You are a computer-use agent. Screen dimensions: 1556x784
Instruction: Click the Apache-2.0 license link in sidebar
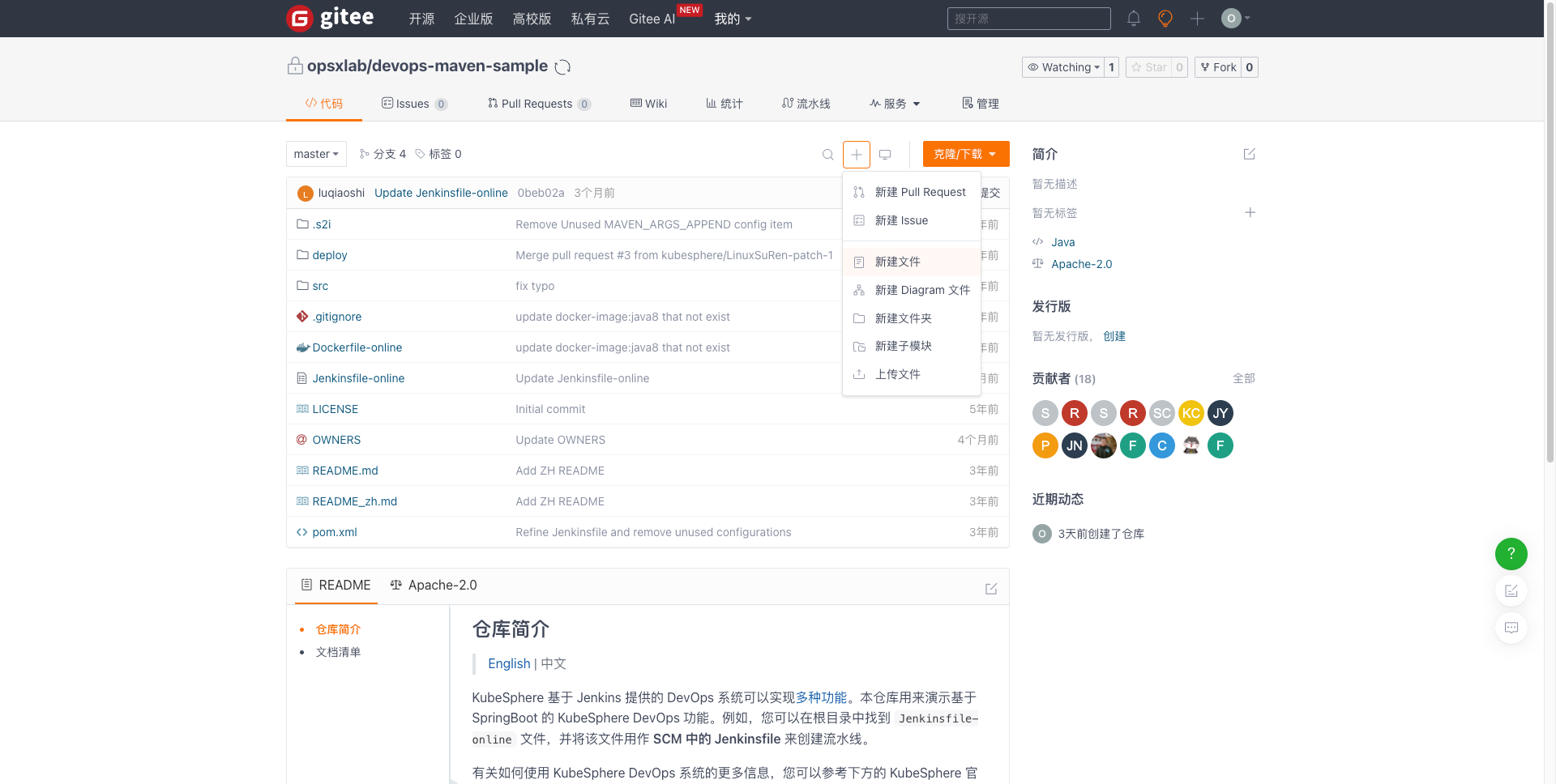[1082, 264]
